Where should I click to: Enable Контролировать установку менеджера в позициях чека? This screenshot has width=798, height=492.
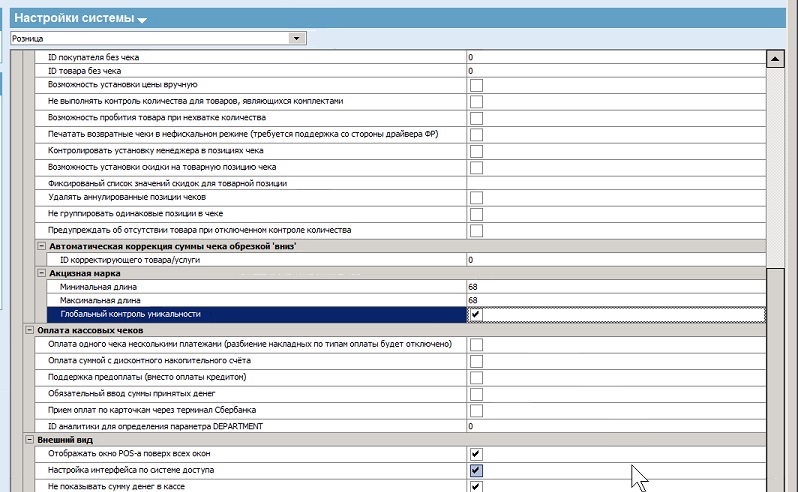(476, 151)
